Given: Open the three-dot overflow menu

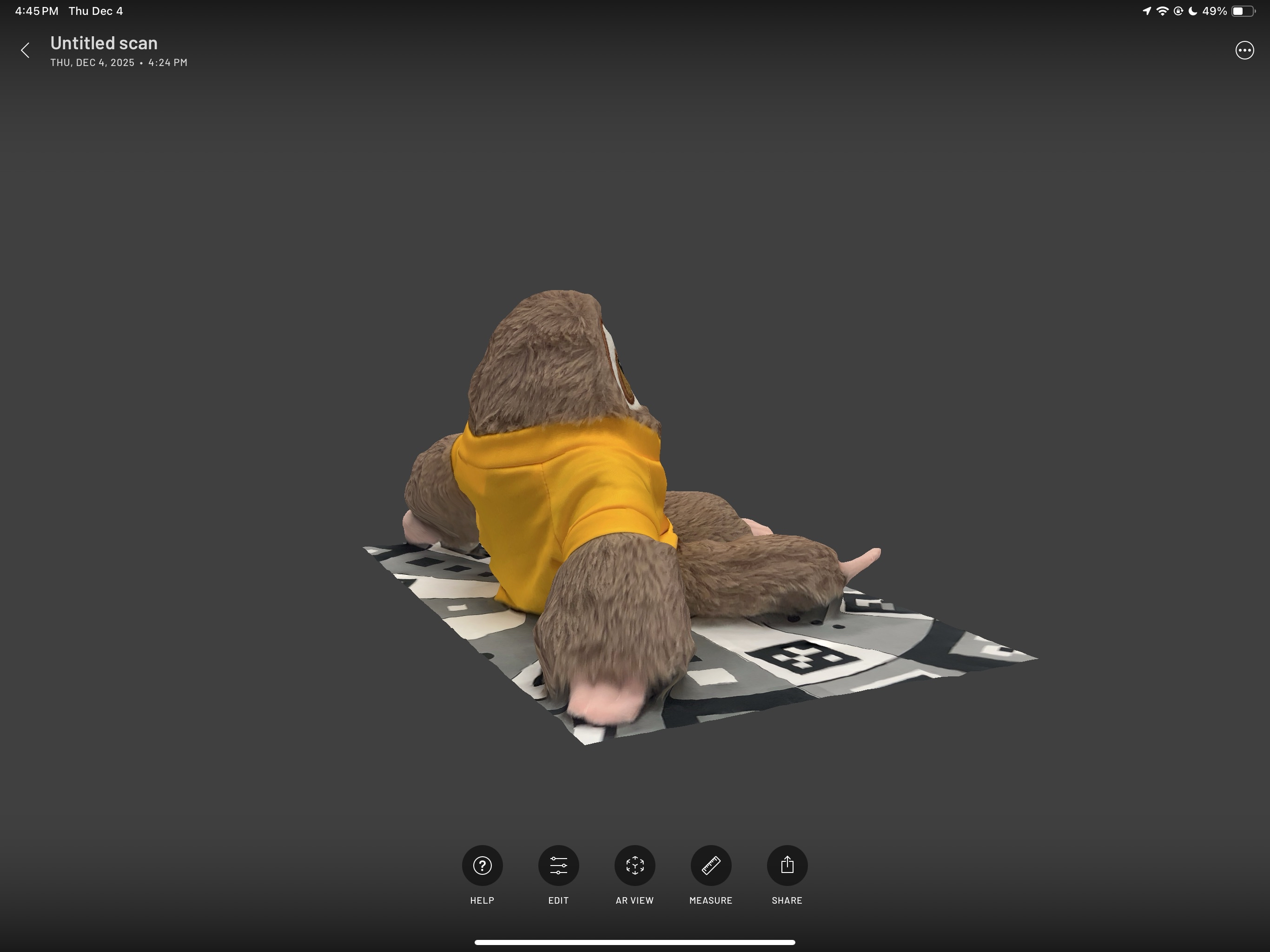Looking at the screenshot, I should [1244, 51].
